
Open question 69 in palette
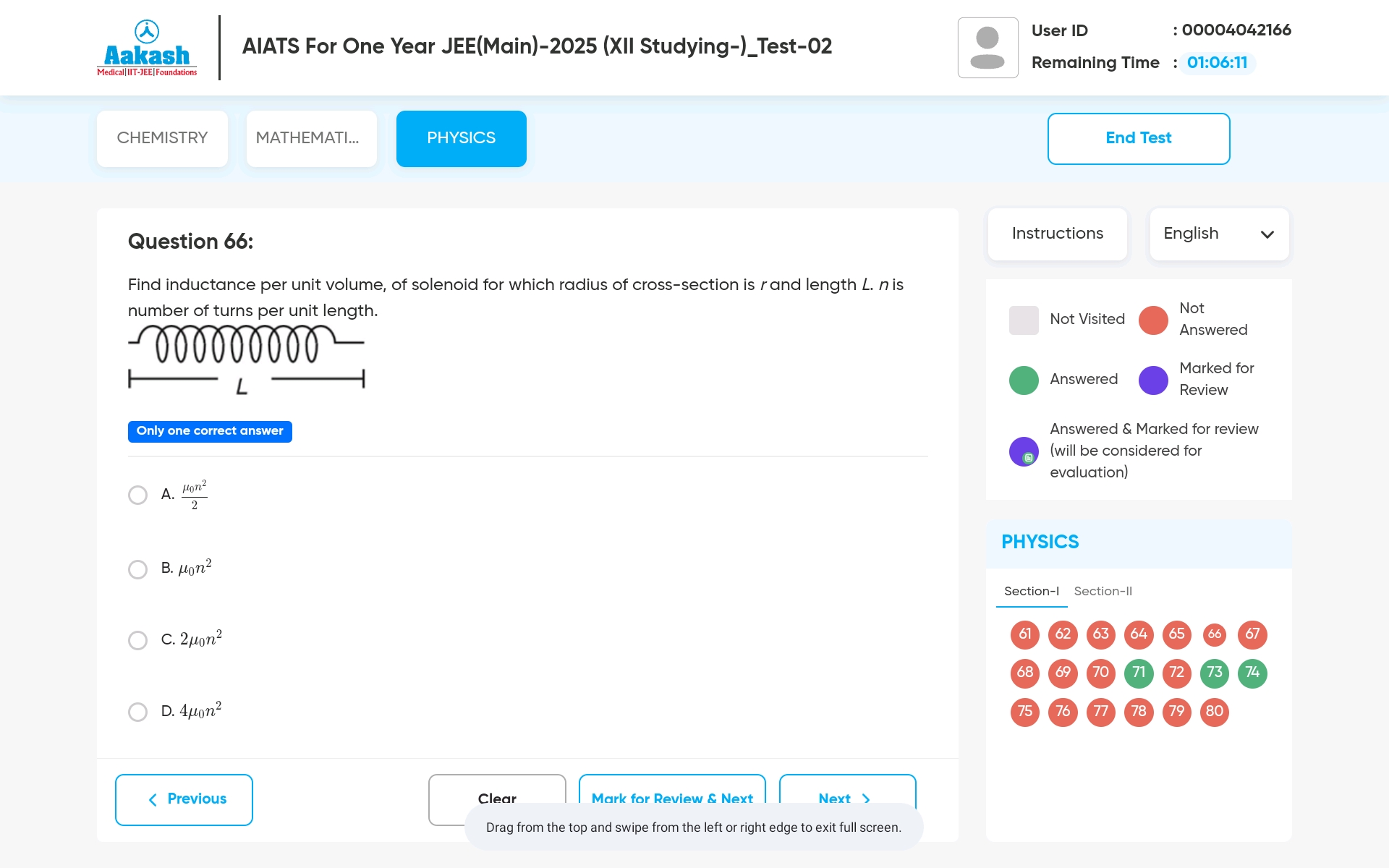[x=1063, y=673]
